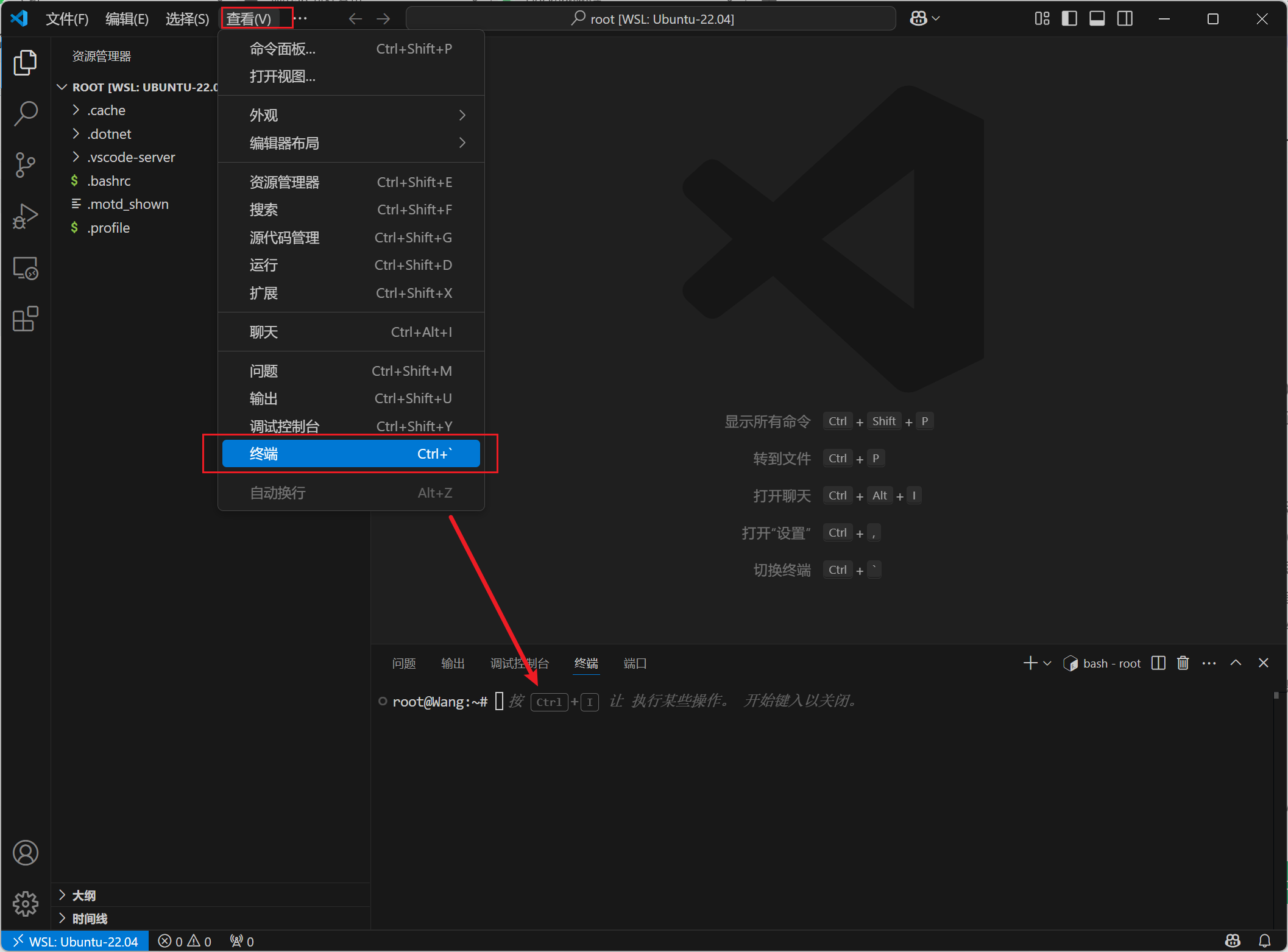The width and height of the screenshot is (1288, 952).
Task: Open the Accounts icon in the activity bar
Action: click(x=25, y=853)
